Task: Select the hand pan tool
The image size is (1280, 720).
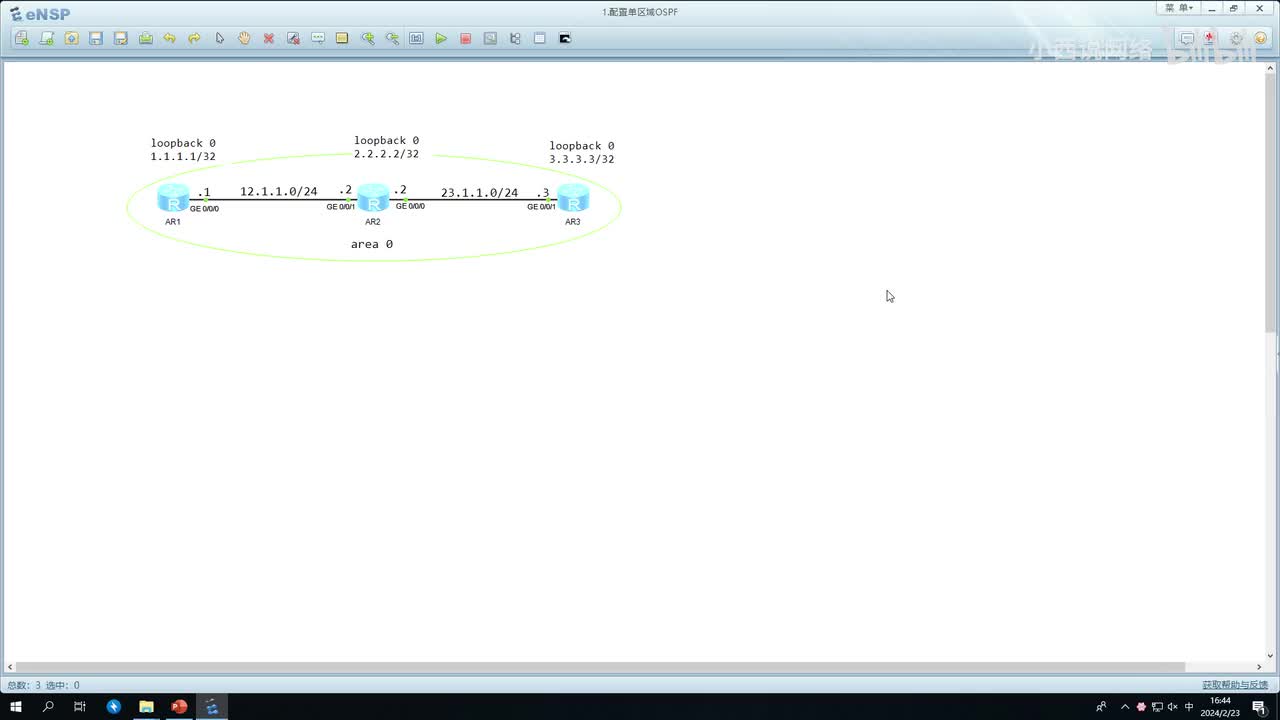Action: click(x=244, y=38)
